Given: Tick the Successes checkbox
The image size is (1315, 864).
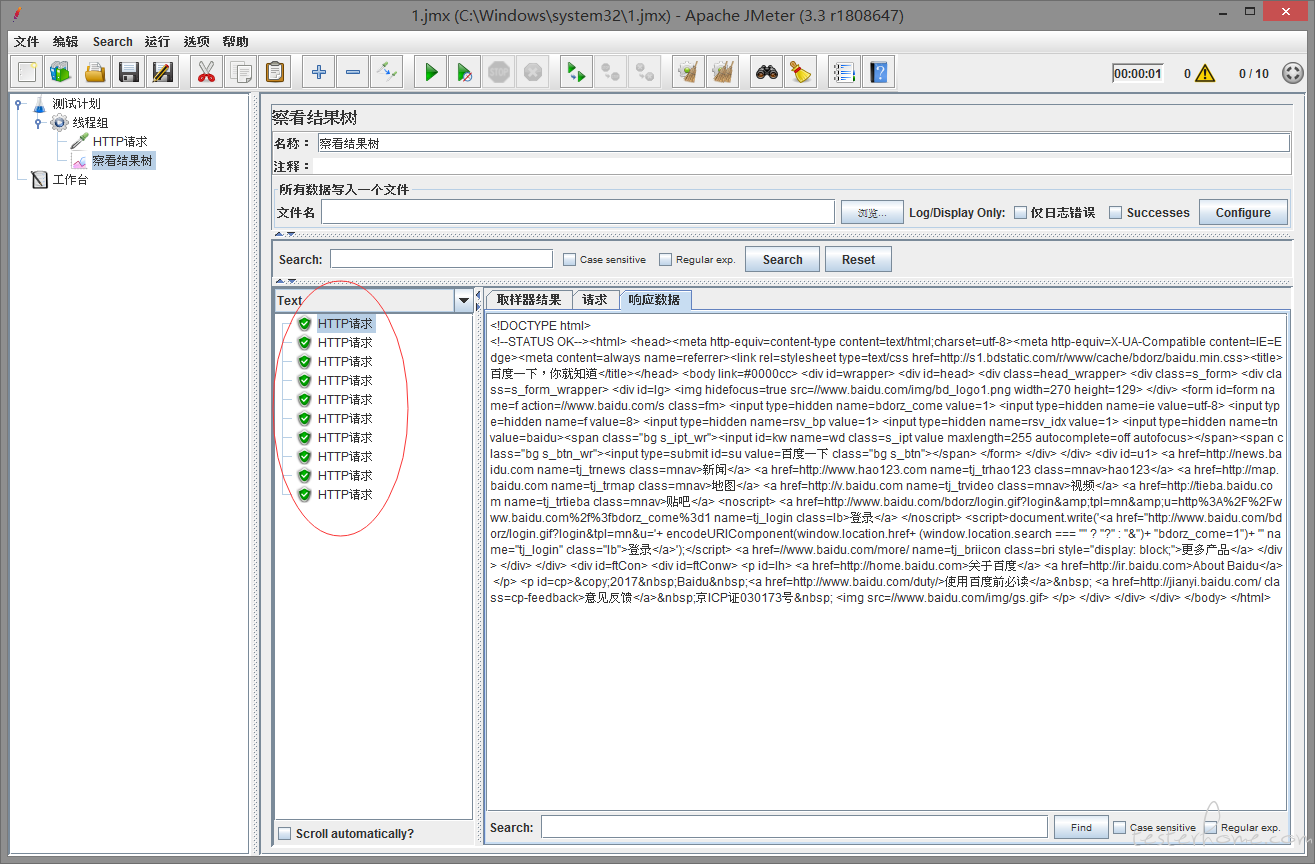Looking at the screenshot, I should click(x=1116, y=212).
